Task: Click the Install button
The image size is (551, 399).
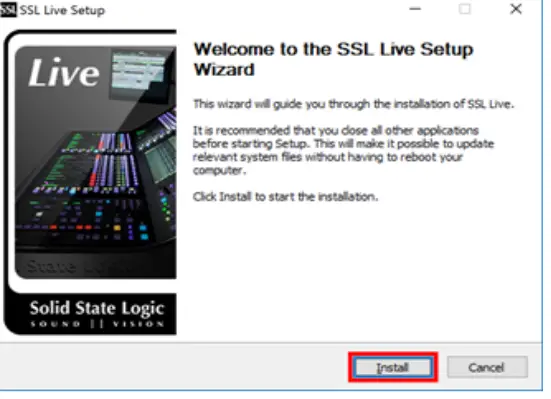Action: 393,367
